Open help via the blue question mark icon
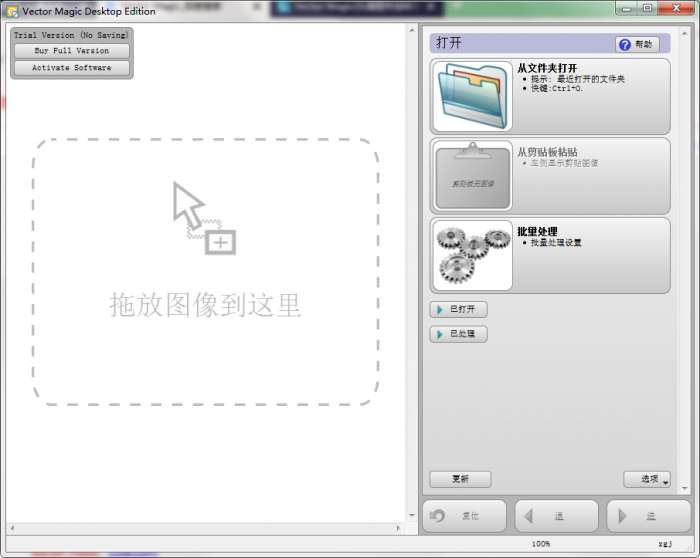700x558 pixels. 625,44
